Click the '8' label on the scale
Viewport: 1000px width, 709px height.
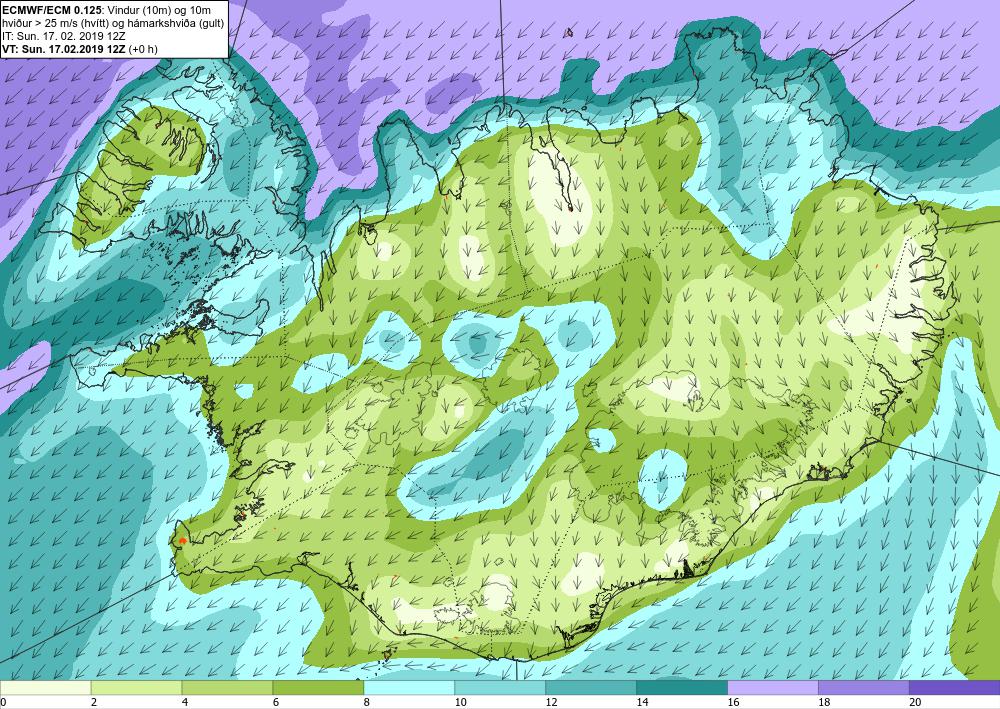pos(367,702)
